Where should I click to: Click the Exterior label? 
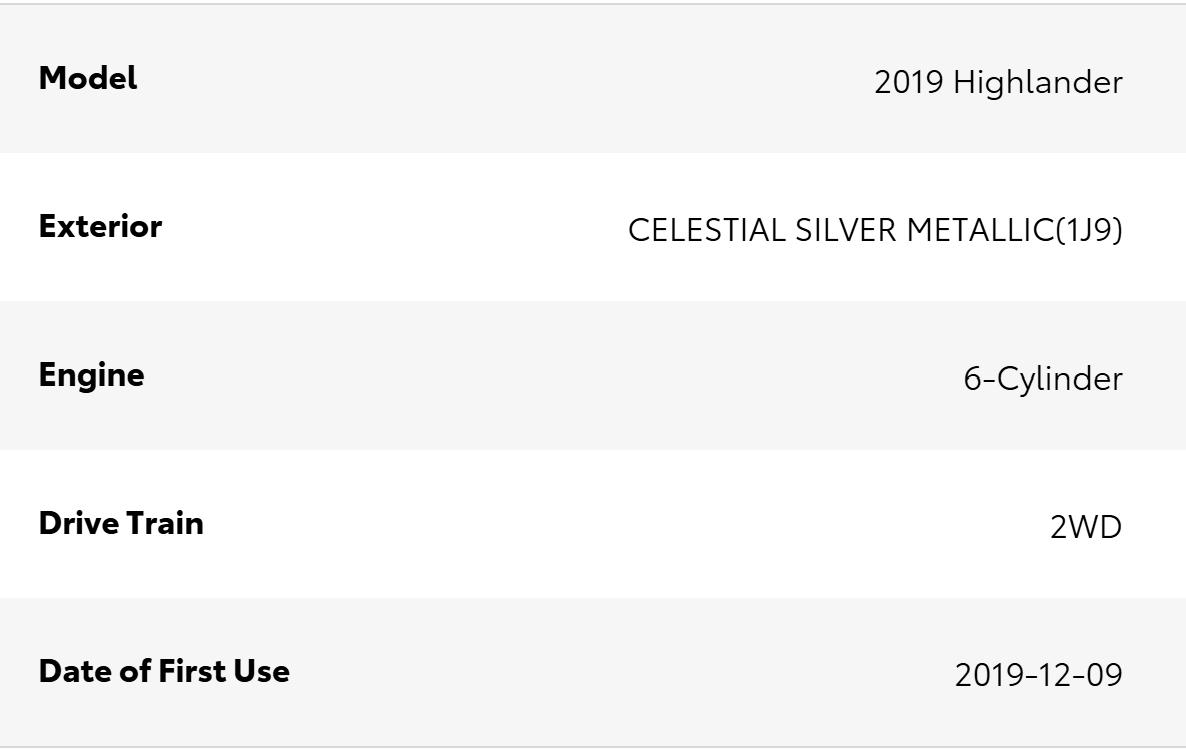tap(100, 226)
